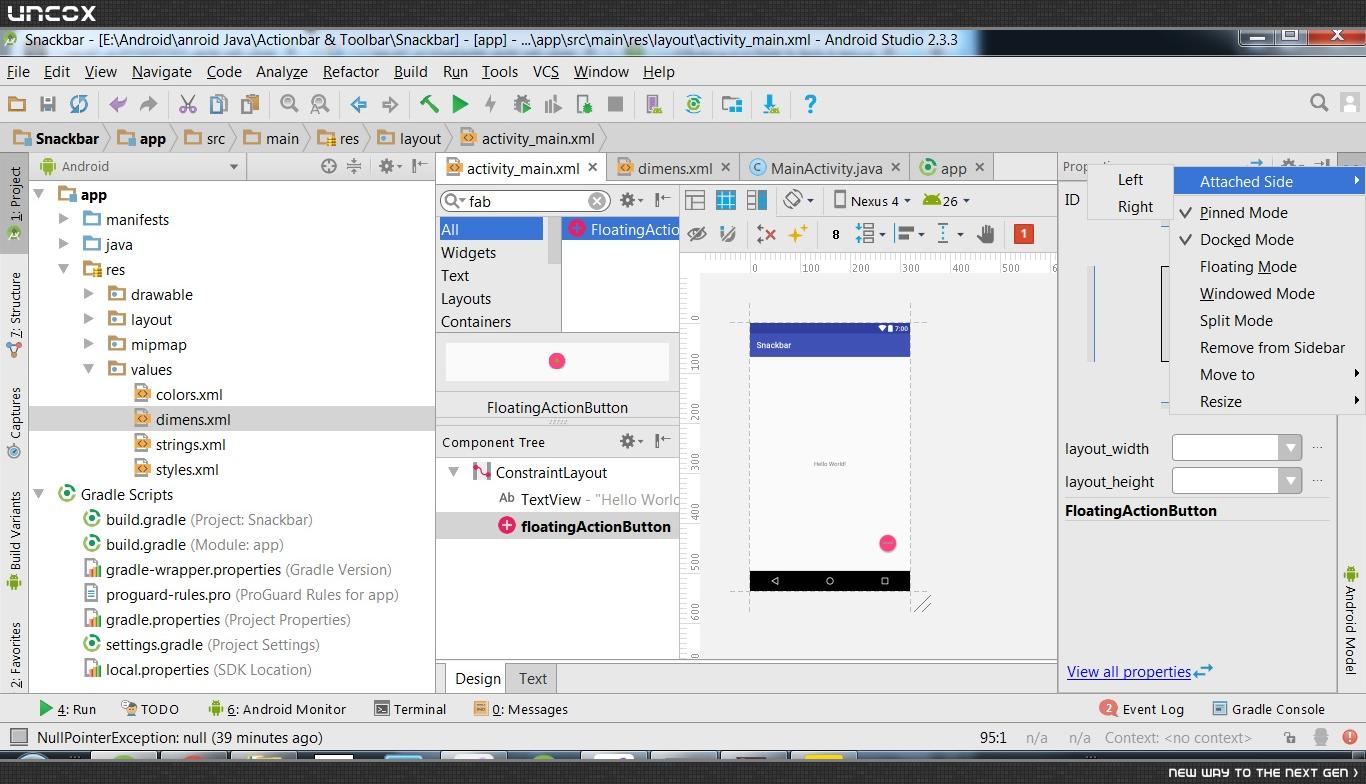Screen dimensions: 1366x784
Task: Enable Windowed Mode in the context menu
Action: click(x=1257, y=294)
